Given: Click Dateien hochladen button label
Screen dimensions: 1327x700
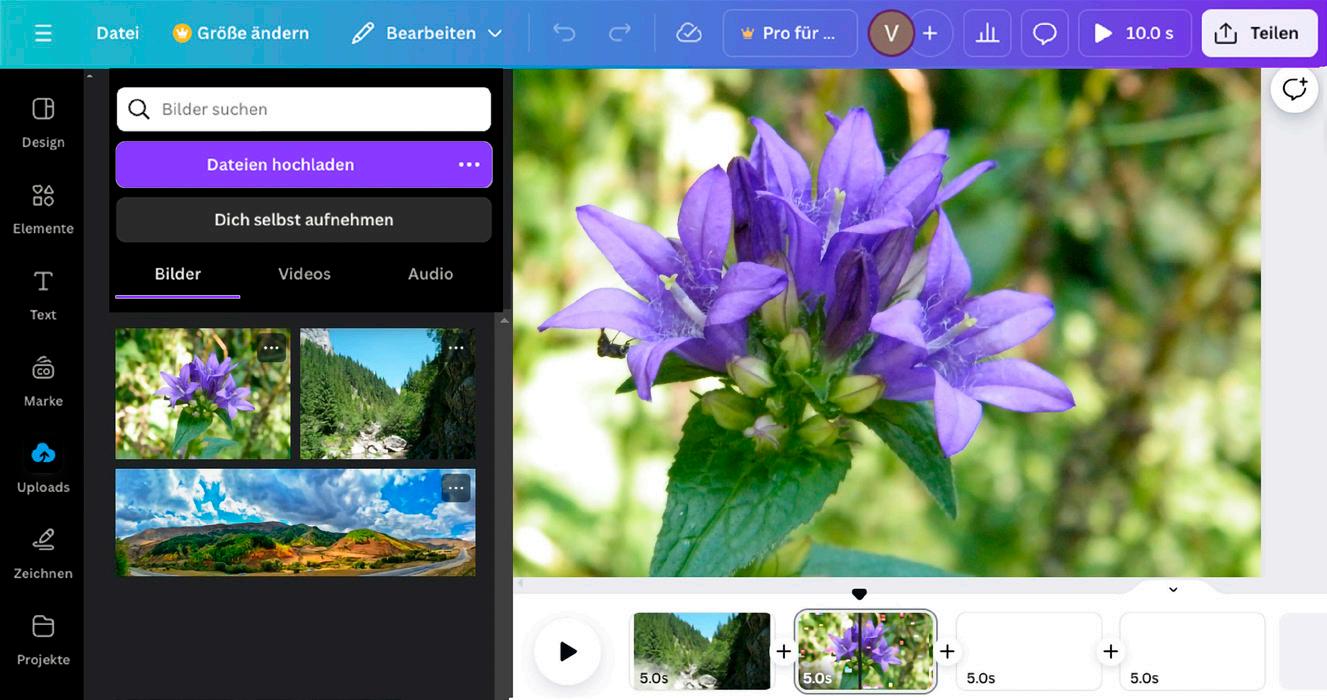Looking at the screenshot, I should 280,164.
